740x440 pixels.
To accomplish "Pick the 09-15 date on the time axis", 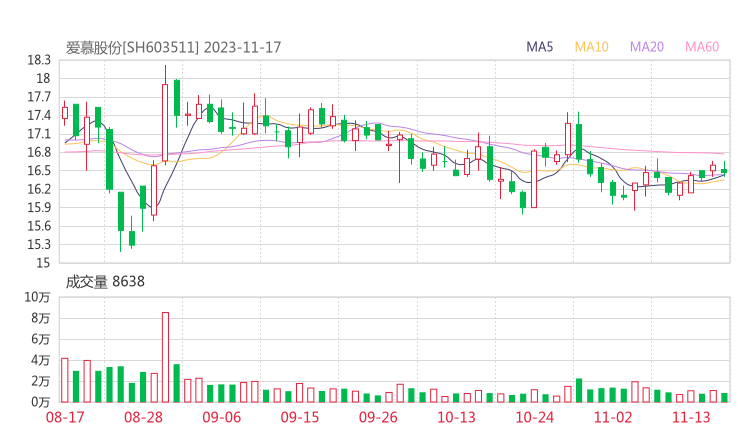I will click(x=299, y=417).
